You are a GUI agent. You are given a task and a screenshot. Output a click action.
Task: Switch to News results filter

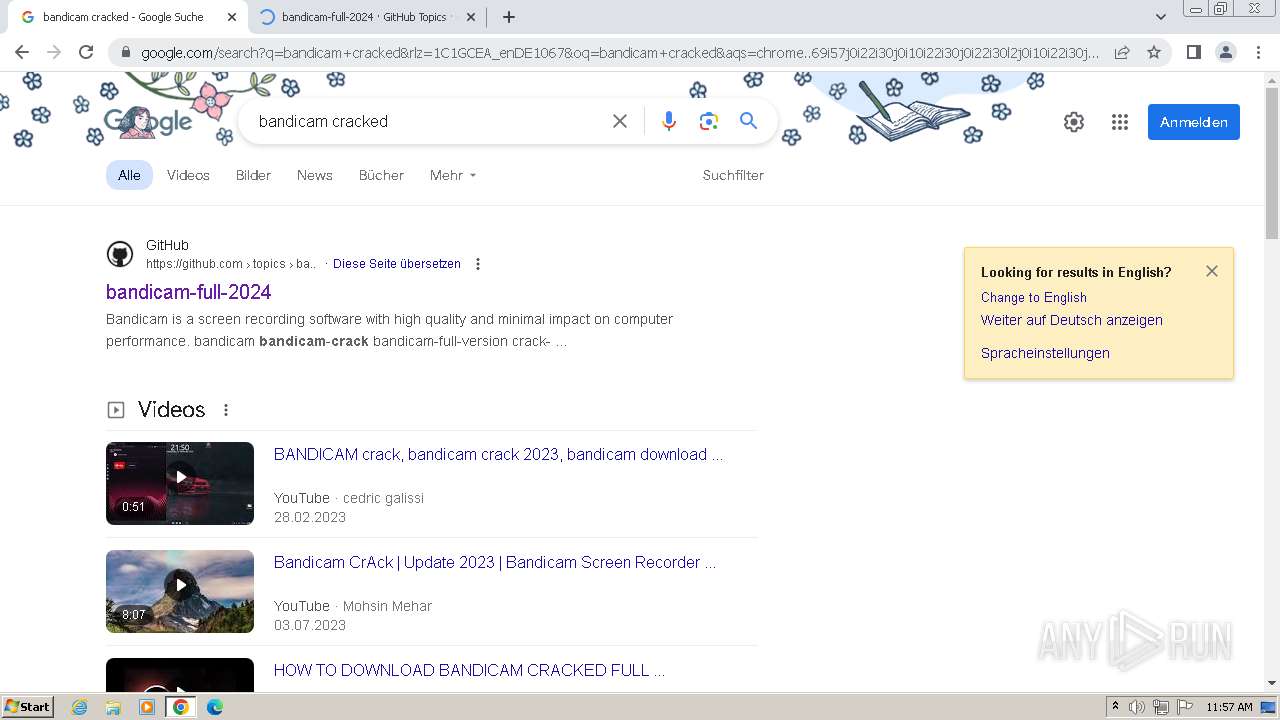314,175
